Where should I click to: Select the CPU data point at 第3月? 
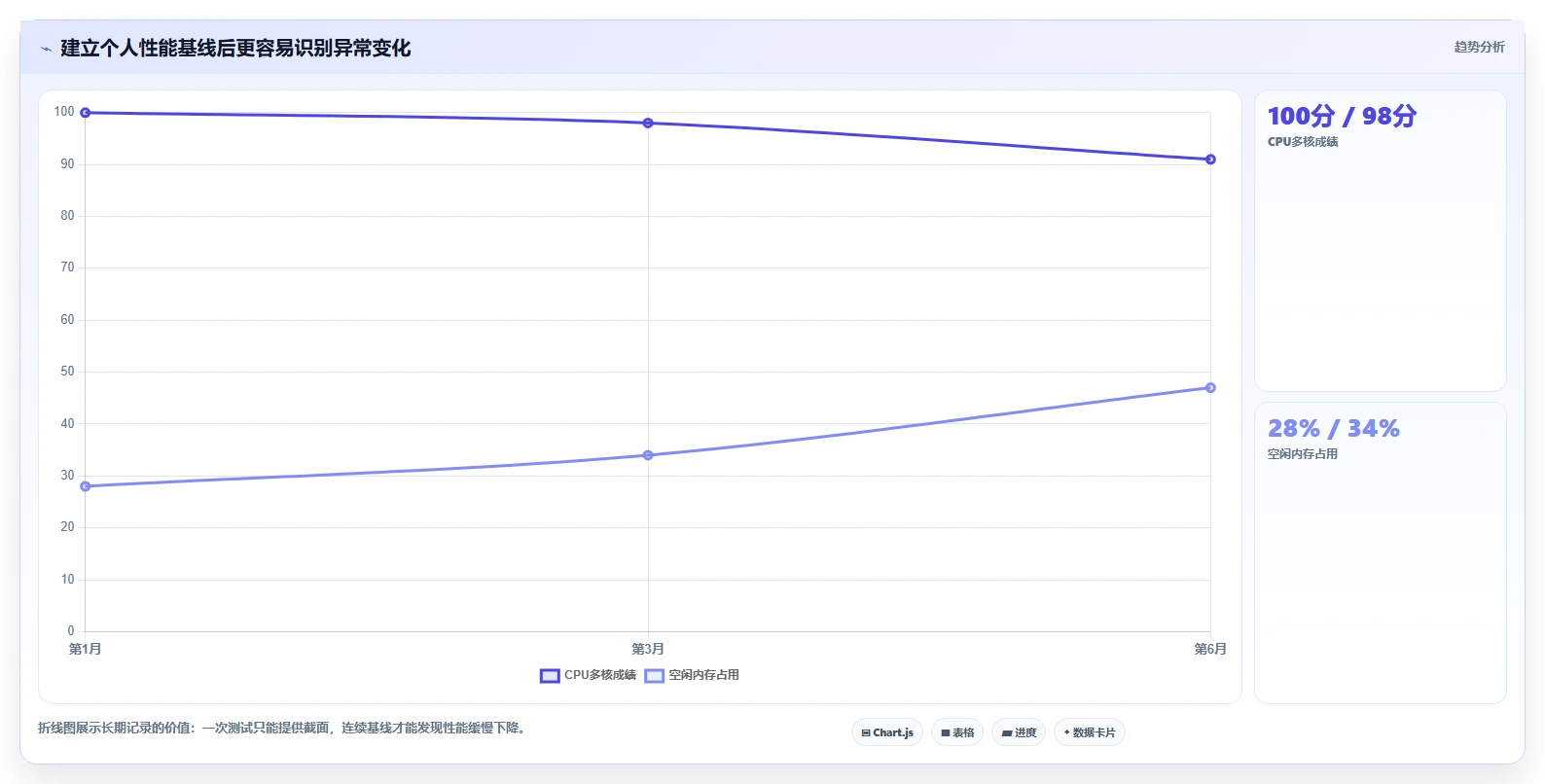tap(648, 124)
